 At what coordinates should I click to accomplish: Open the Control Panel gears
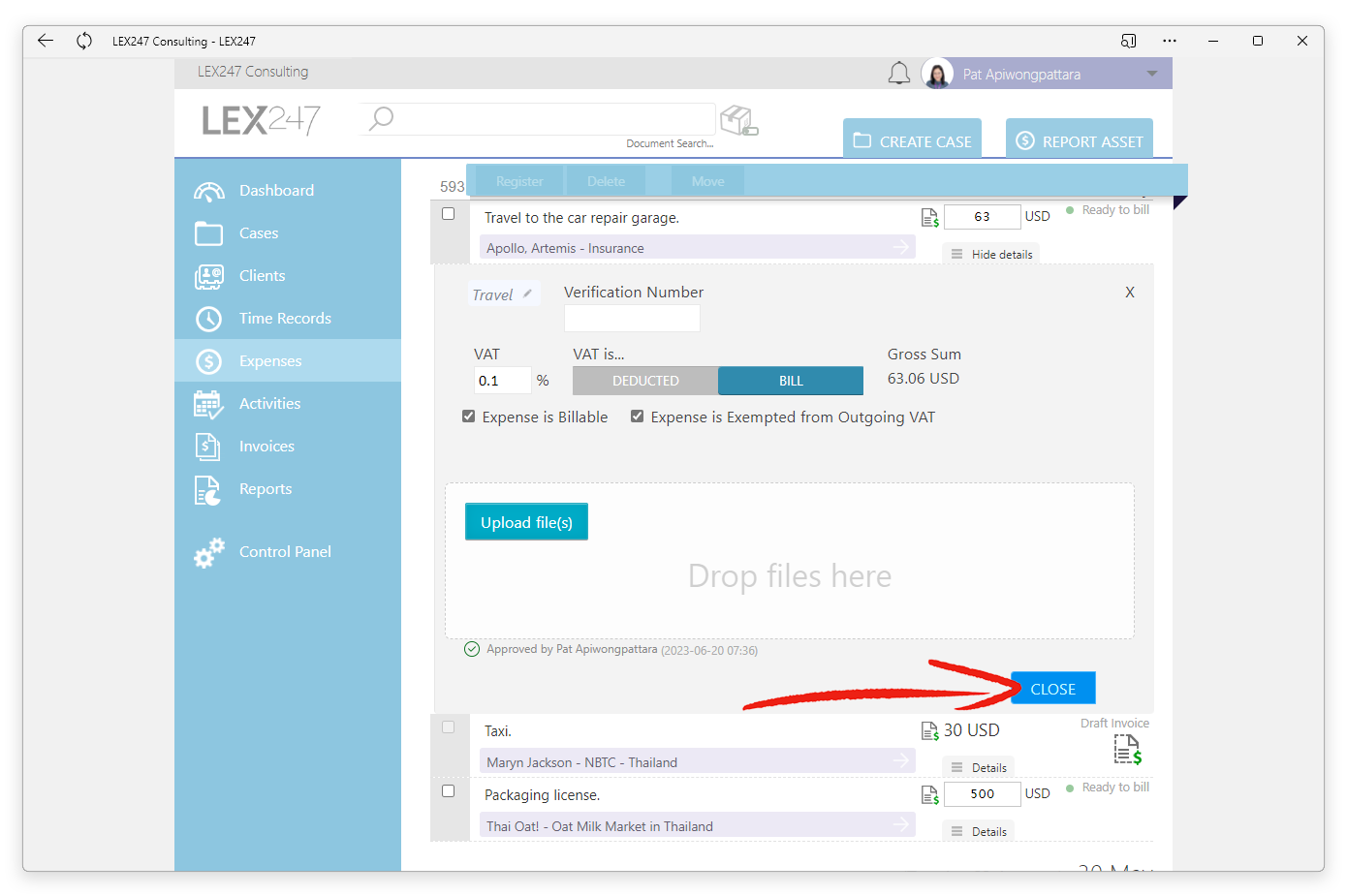pyautogui.click(x=209, y=552)
